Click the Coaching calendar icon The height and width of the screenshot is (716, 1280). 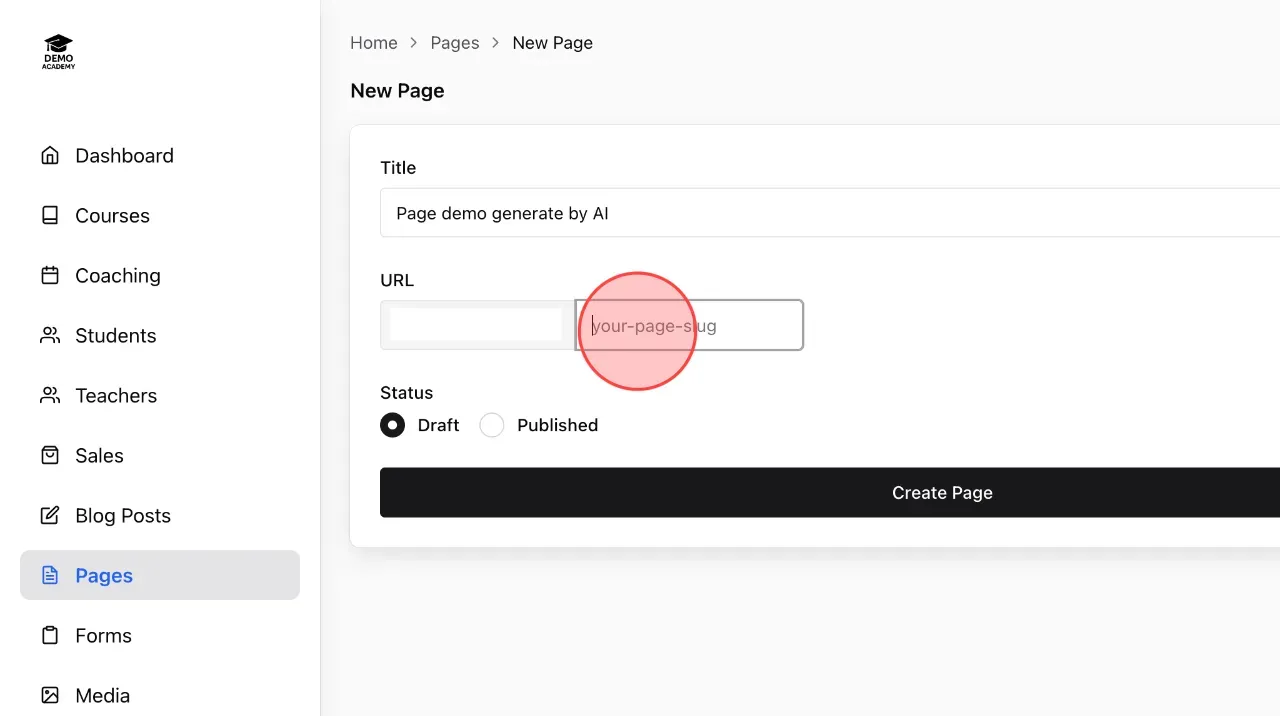point(50,275)
